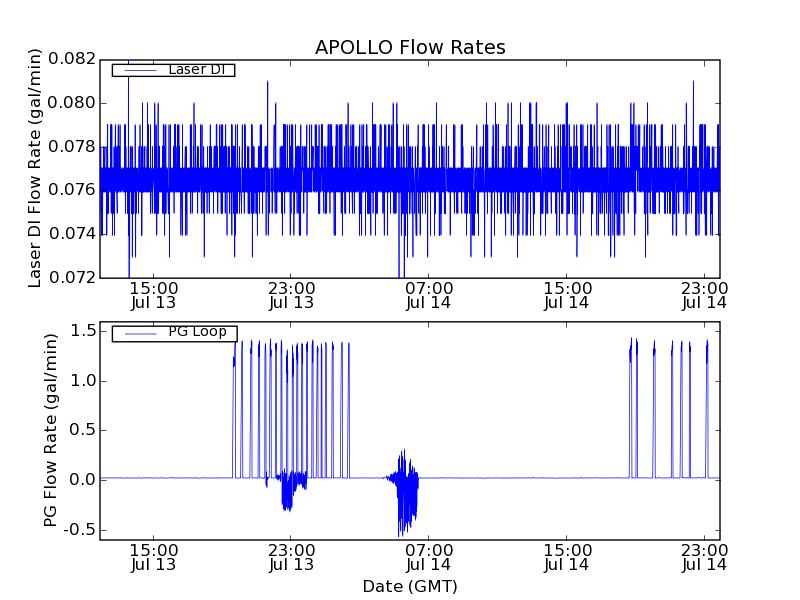Select the 'Laser DI' legend label
The height and width of the screenshot is (600, 800).
click(x=197, y=69)
